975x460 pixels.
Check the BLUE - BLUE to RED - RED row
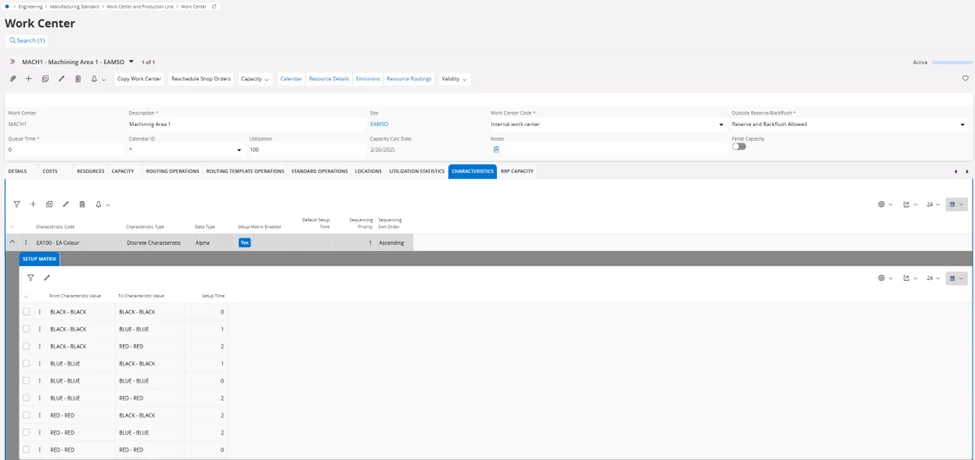[26, 398]
